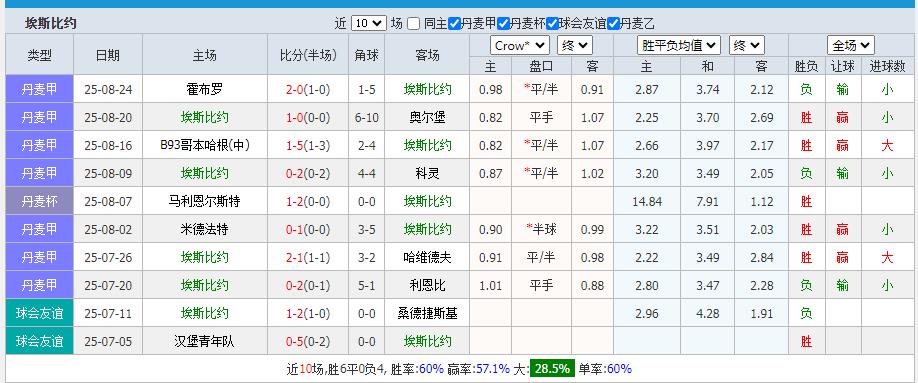
Task: Uncheck the 丹麦杯 filter checkbox
Action: [503, 23]
